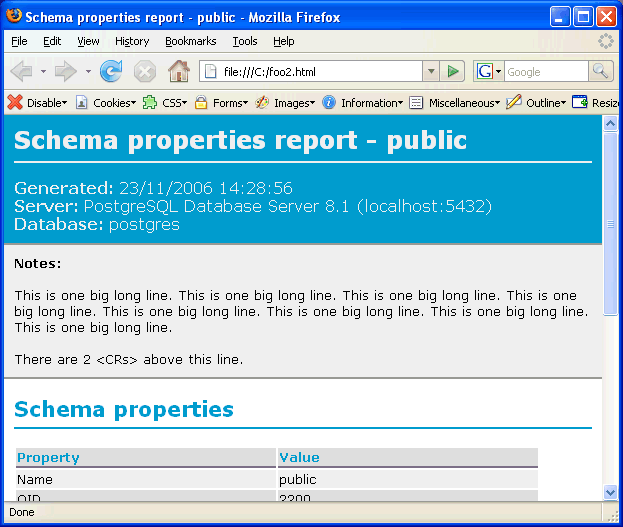This screenshot has width=623, height=527.
Task: Click the Information toolbar button
Action: tap(363, 102)
